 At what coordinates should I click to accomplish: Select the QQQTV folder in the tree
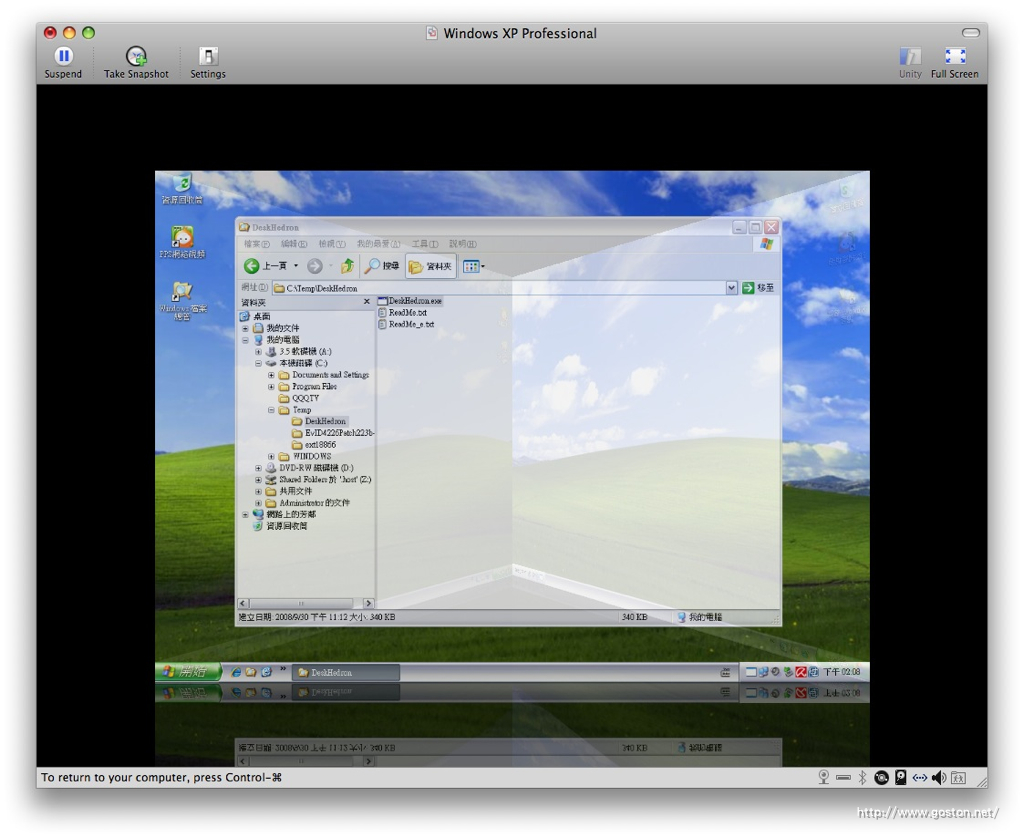299,398
